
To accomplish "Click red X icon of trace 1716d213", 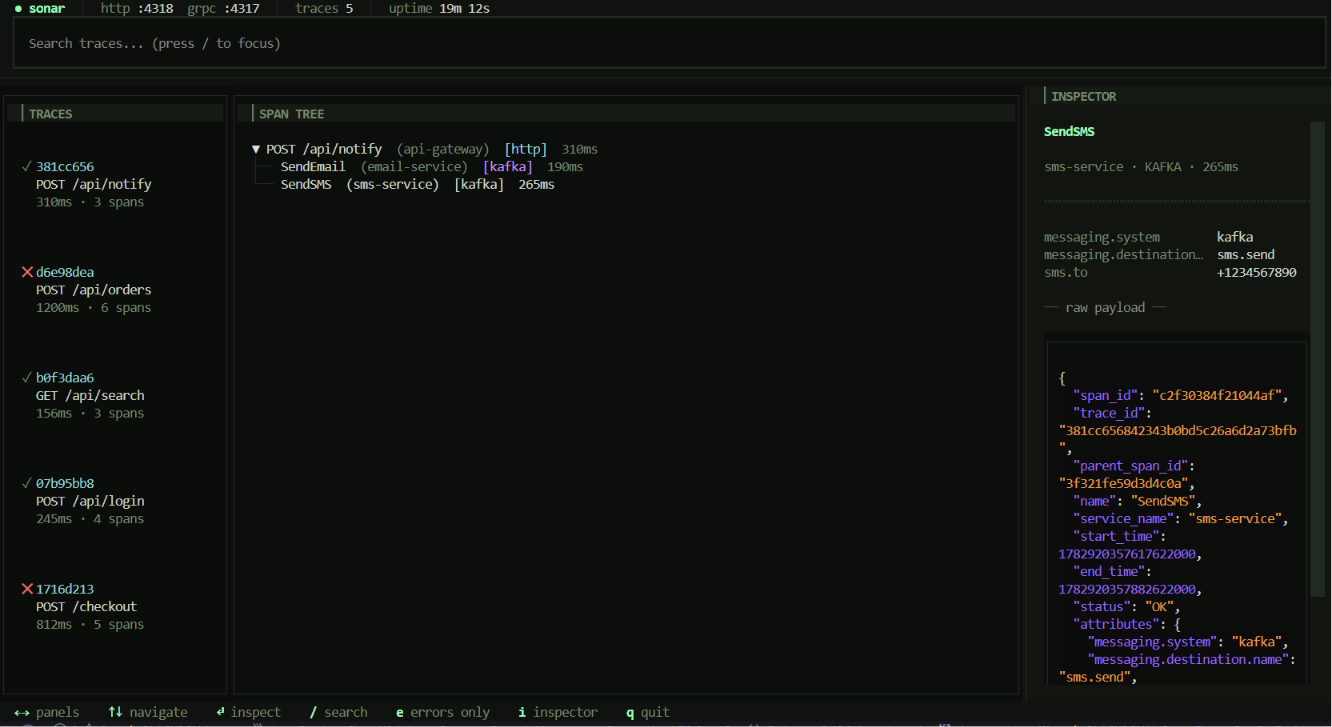I will 27,589.
